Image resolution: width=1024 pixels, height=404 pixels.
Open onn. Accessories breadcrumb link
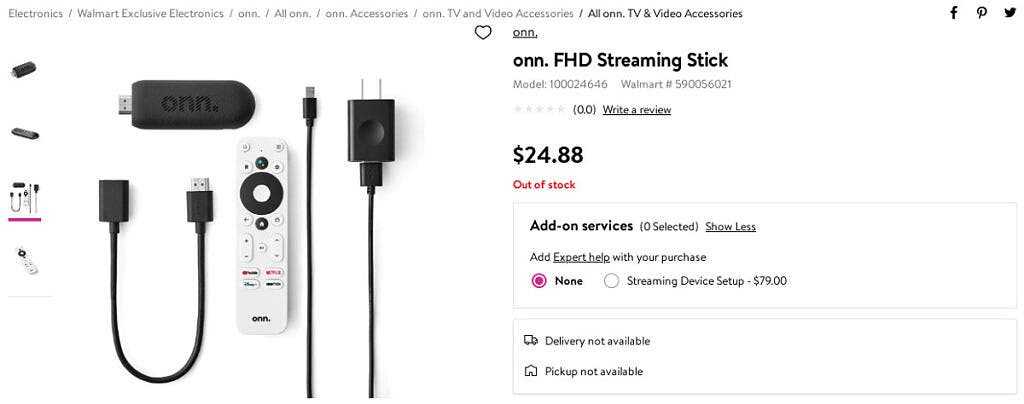pyautogui.click(x=366, y=13)
